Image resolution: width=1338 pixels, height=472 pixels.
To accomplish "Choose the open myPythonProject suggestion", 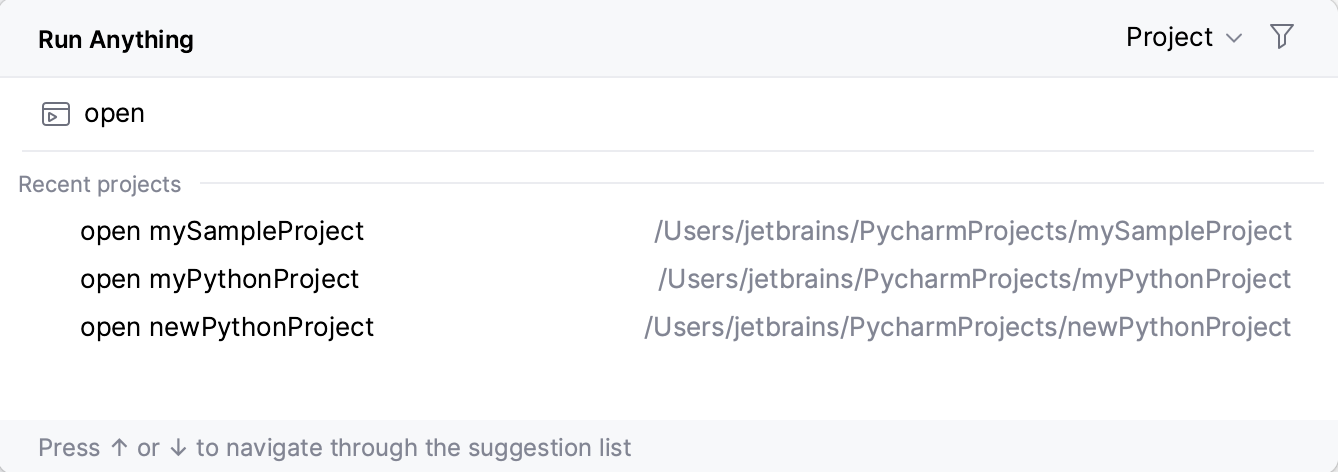I will (220, 279).
